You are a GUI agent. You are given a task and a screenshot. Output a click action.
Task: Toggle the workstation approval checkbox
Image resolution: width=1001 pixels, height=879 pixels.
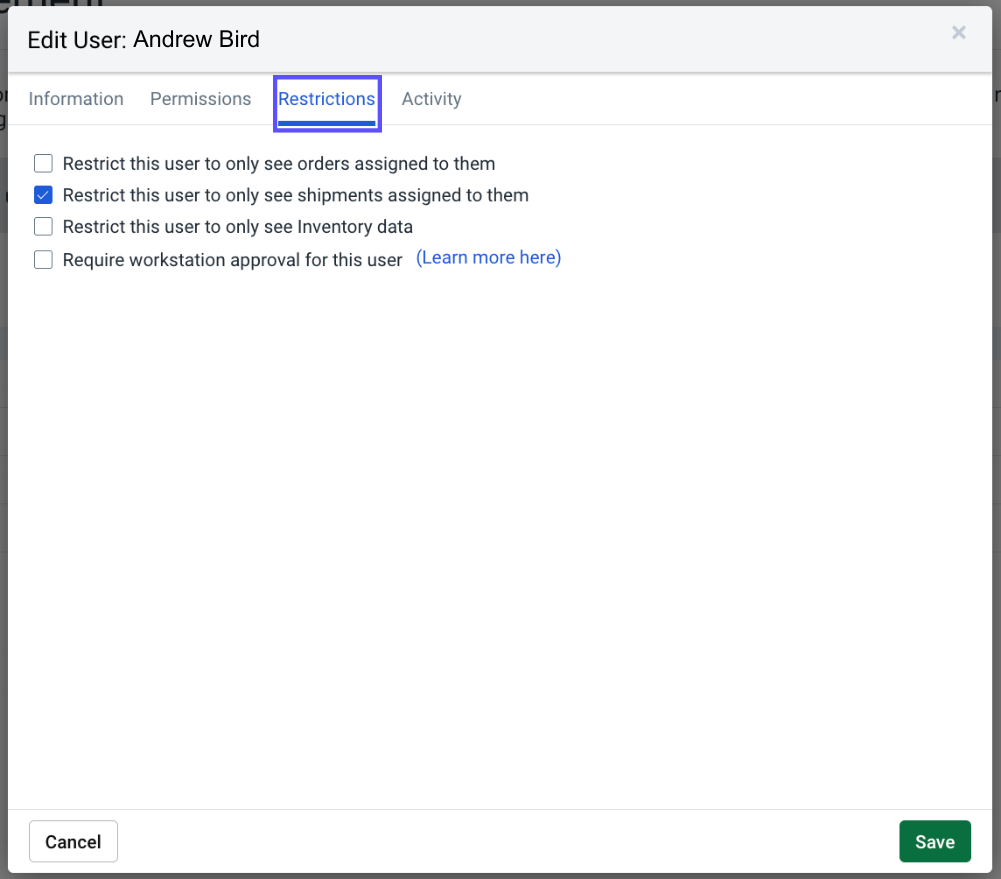tap(43, 259)
